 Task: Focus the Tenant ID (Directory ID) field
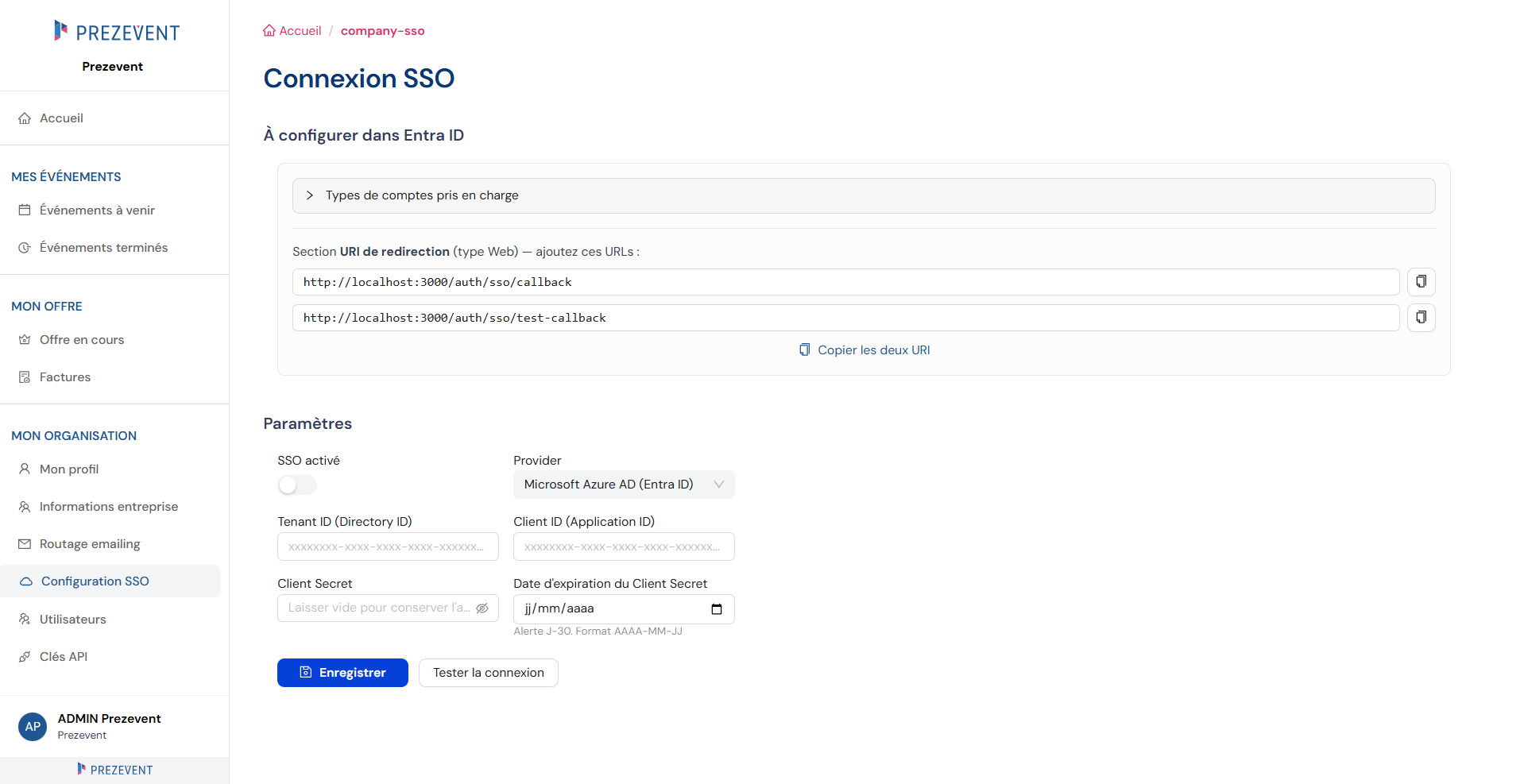388,546
